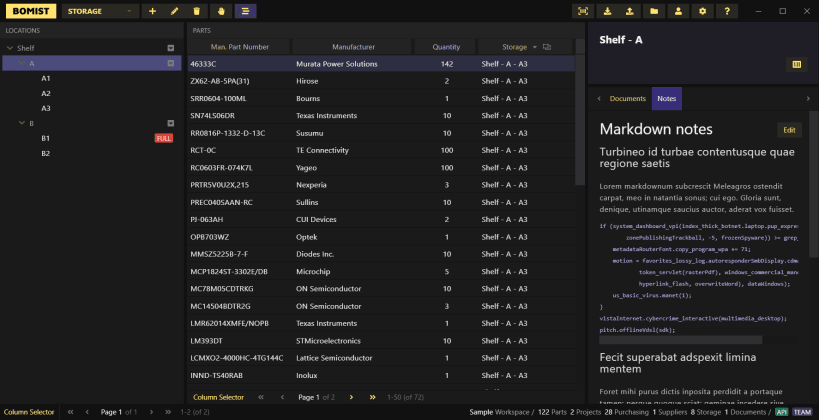Click the 122 Parts status bar entry
Viewport: 819px width, 420px height.
point(552,412)
